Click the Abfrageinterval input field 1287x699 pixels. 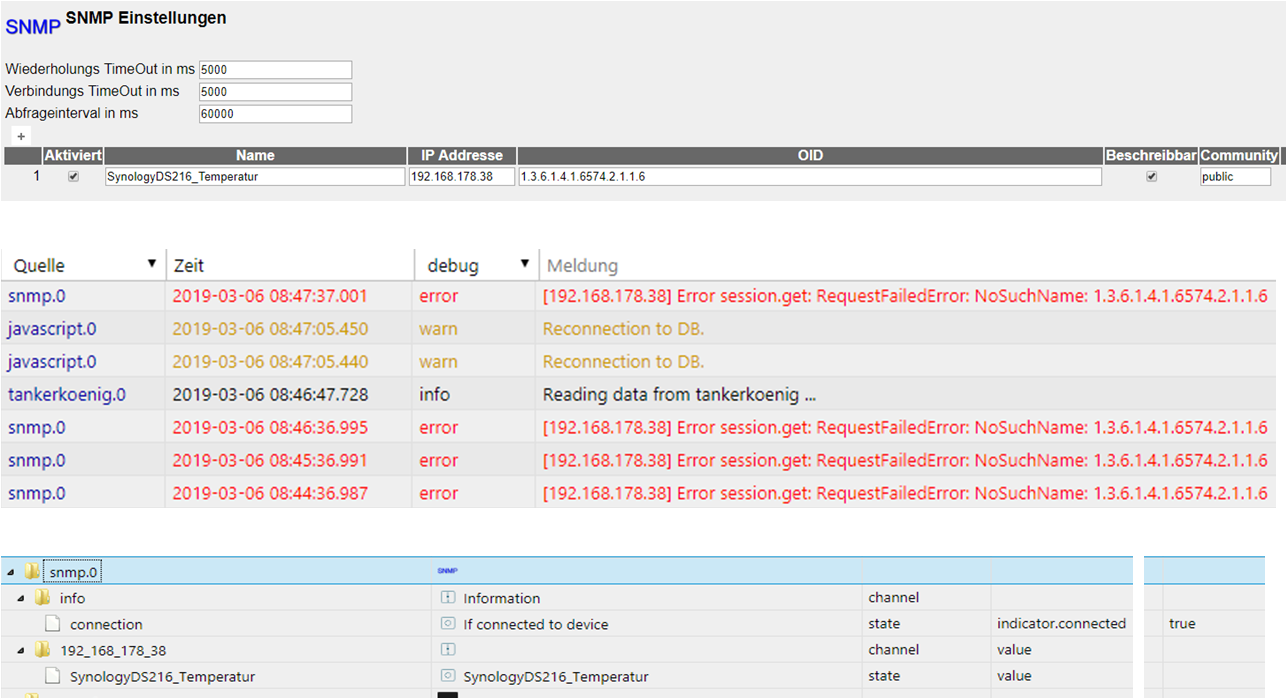pos(276,114)
